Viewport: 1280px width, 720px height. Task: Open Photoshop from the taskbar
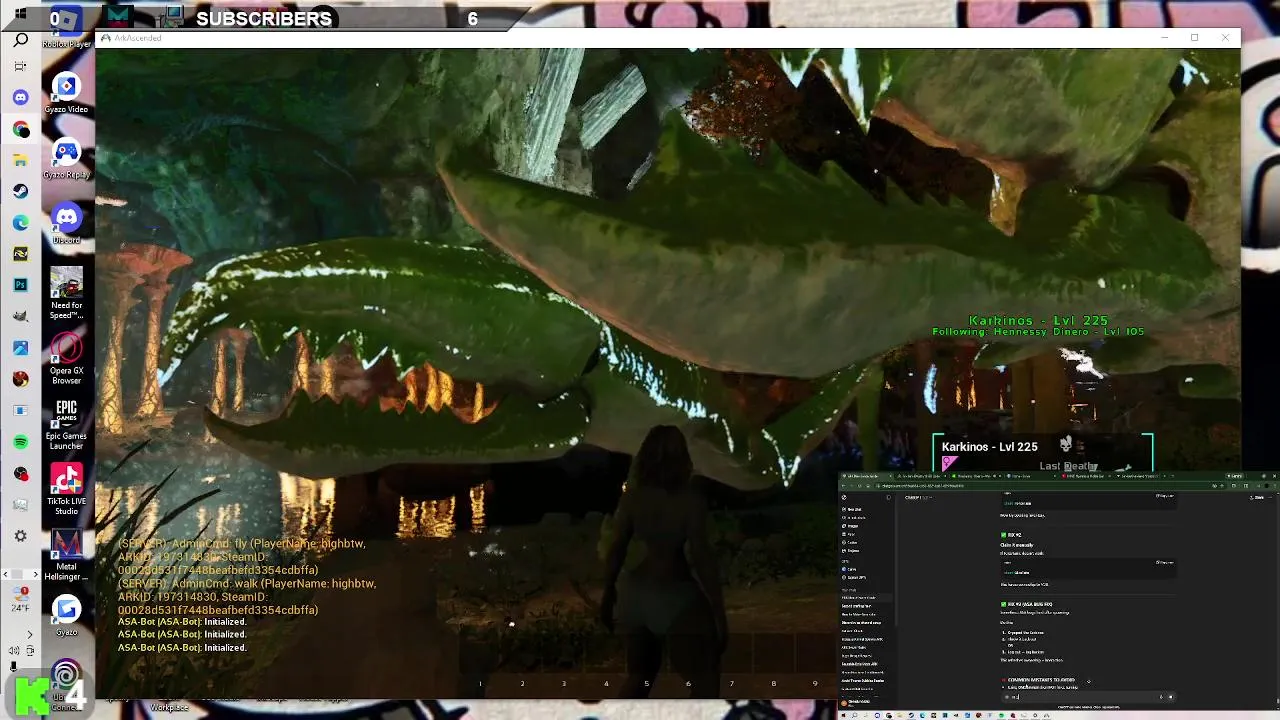[20, 285]
